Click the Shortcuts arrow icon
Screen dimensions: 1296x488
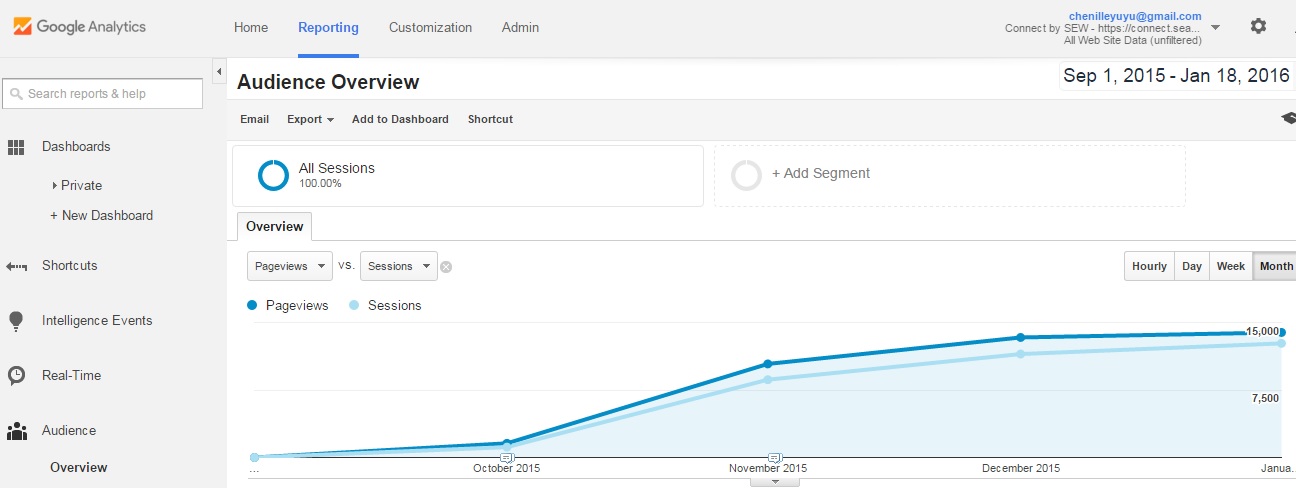pos(16,266)
